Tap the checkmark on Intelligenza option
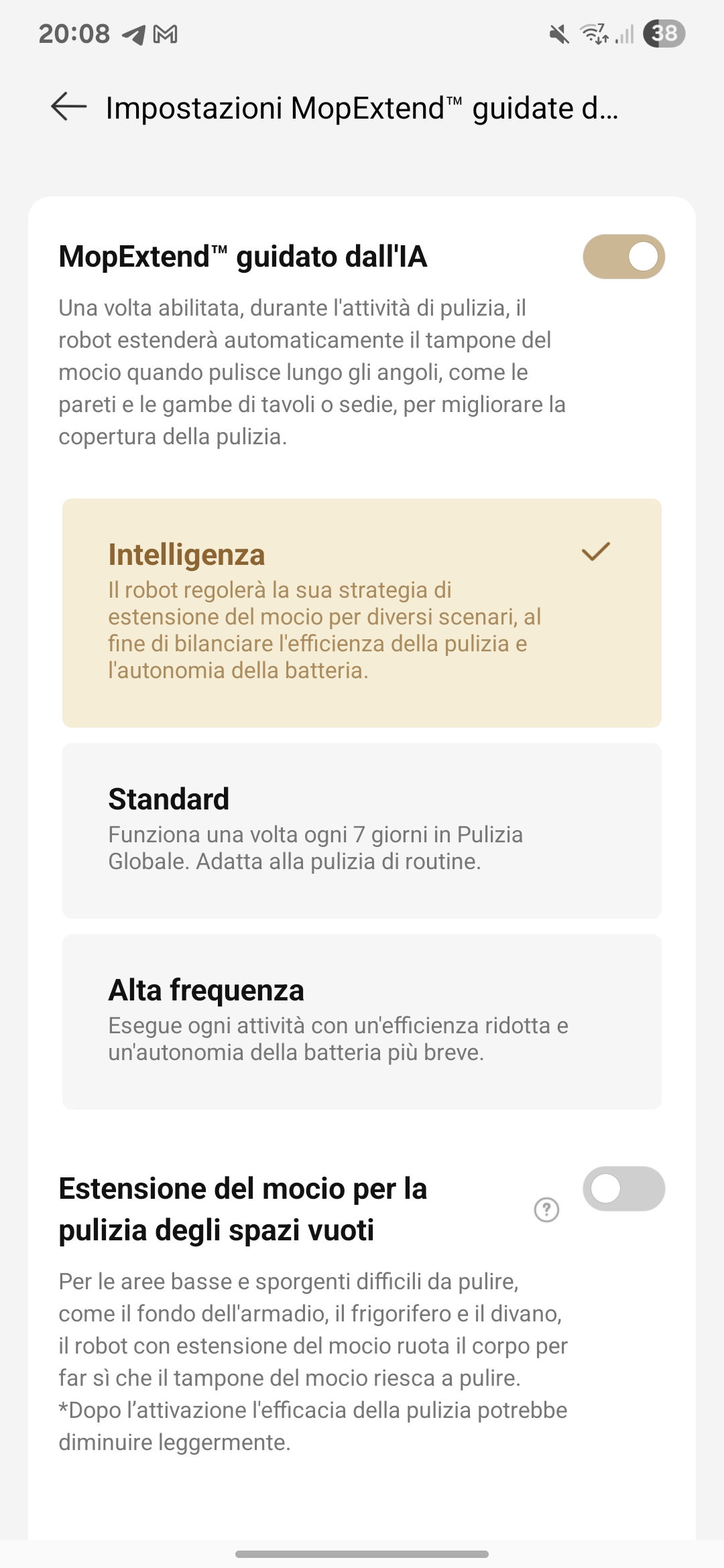Screen dimensions: 724x1568 595,551
